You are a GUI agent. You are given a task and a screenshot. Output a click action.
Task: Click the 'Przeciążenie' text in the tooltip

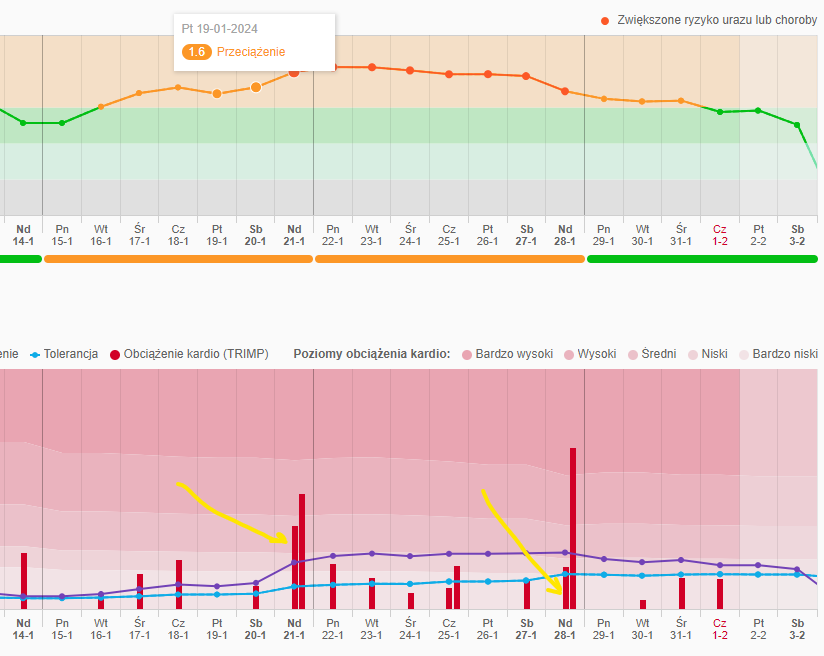coord(250,51)
